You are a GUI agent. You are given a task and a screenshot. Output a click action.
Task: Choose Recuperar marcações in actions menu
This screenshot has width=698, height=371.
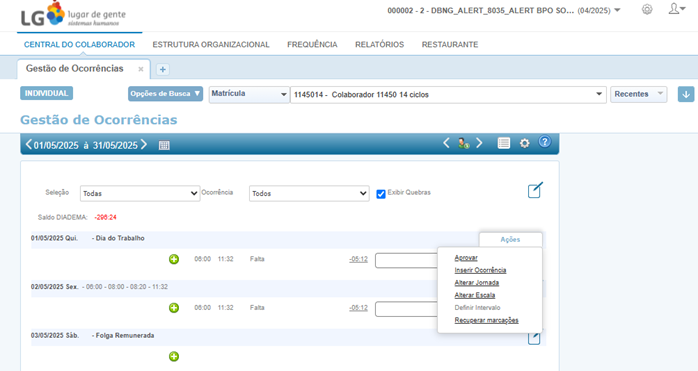point(487,320)
